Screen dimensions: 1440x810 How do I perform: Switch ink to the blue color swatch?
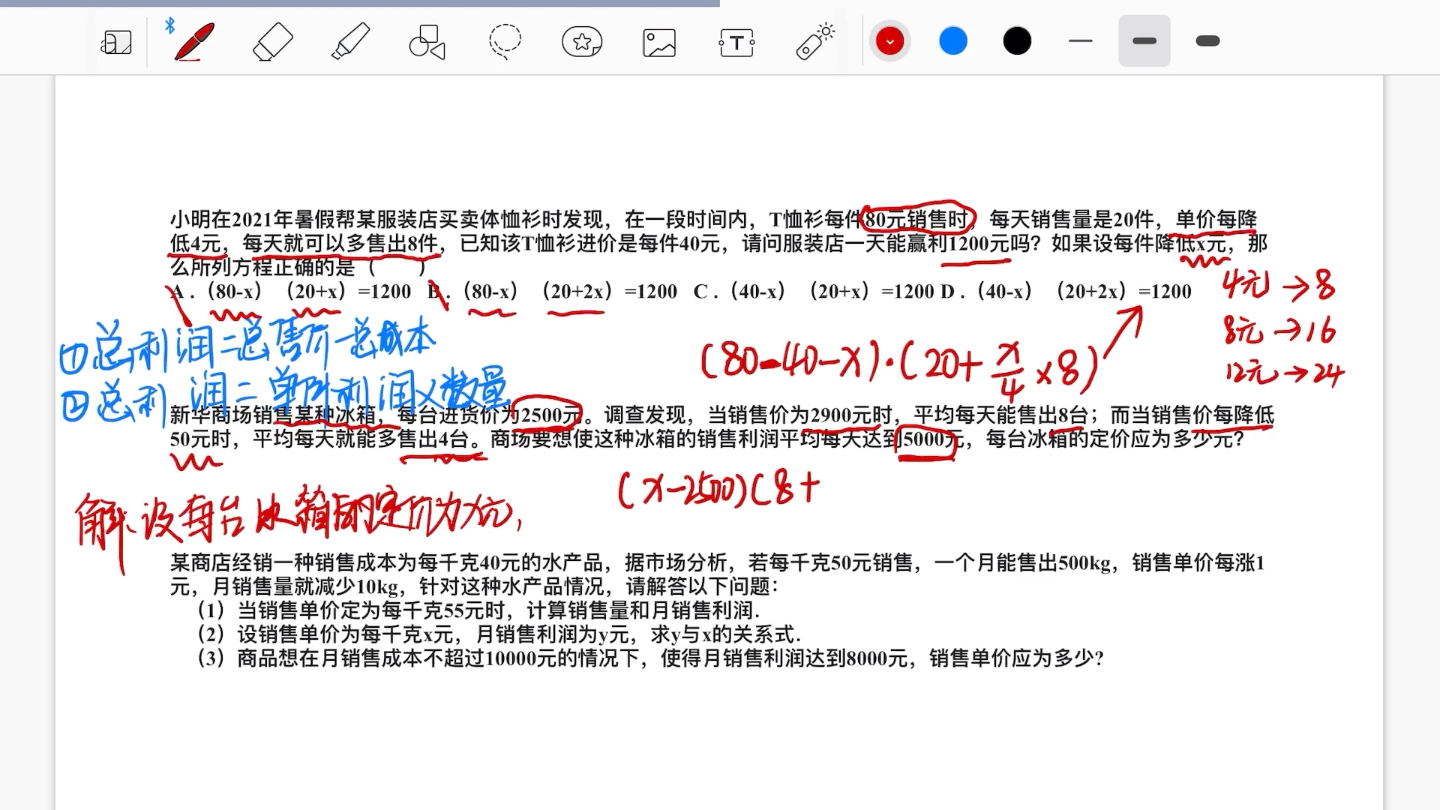point(953,40)
